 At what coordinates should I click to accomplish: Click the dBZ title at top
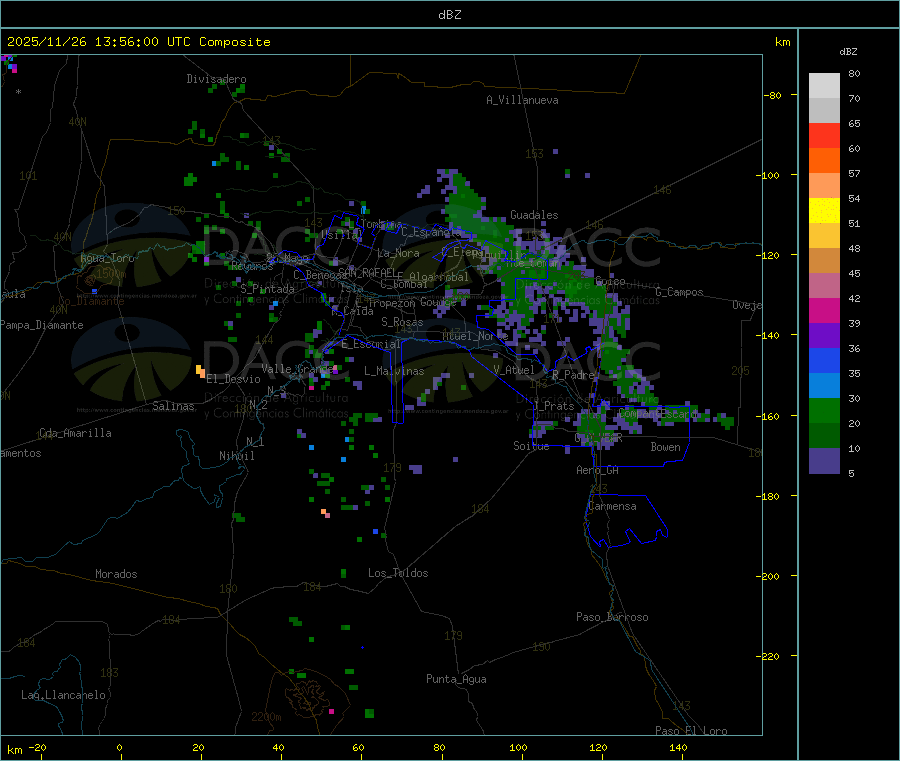pyautogui.click(x=449, y=15)
